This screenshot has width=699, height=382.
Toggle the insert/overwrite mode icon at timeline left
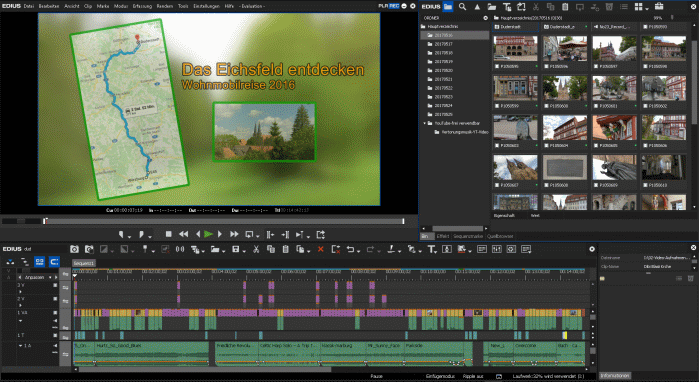click(x=10, y=262)
